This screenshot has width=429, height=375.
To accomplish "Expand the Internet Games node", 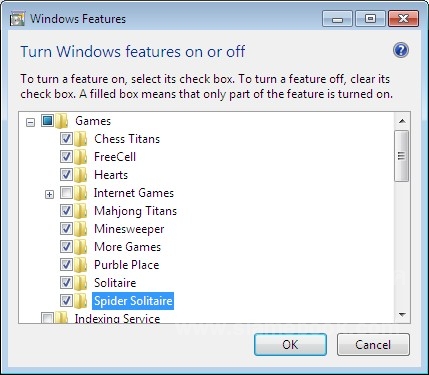I will pyautogui.click(x=49, y=194).
